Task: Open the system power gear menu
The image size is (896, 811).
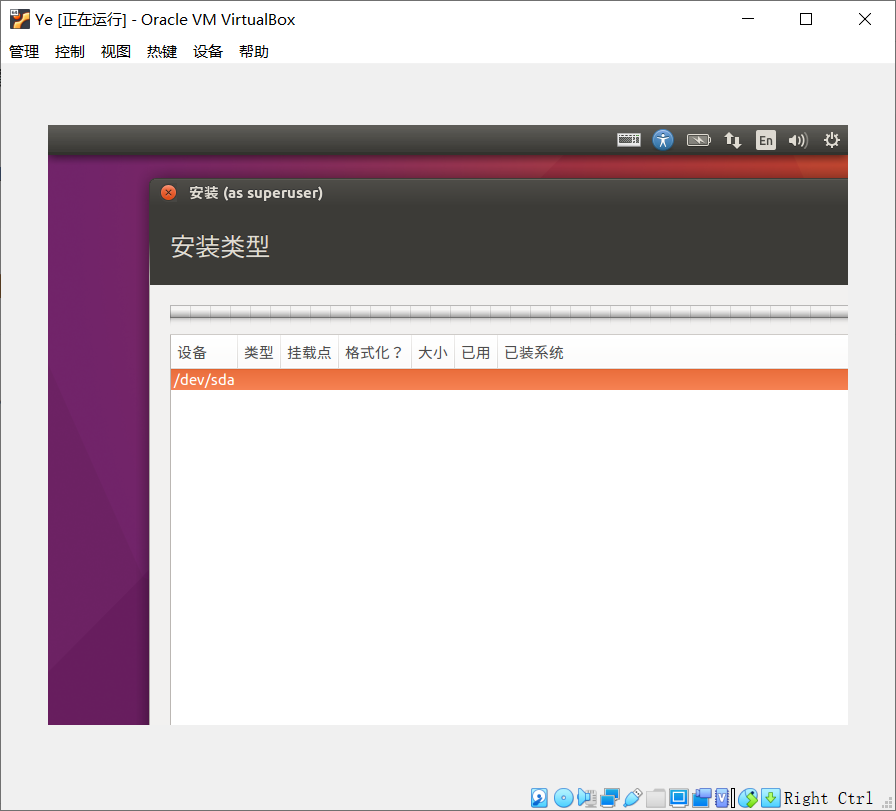Action: coord(831,140)
